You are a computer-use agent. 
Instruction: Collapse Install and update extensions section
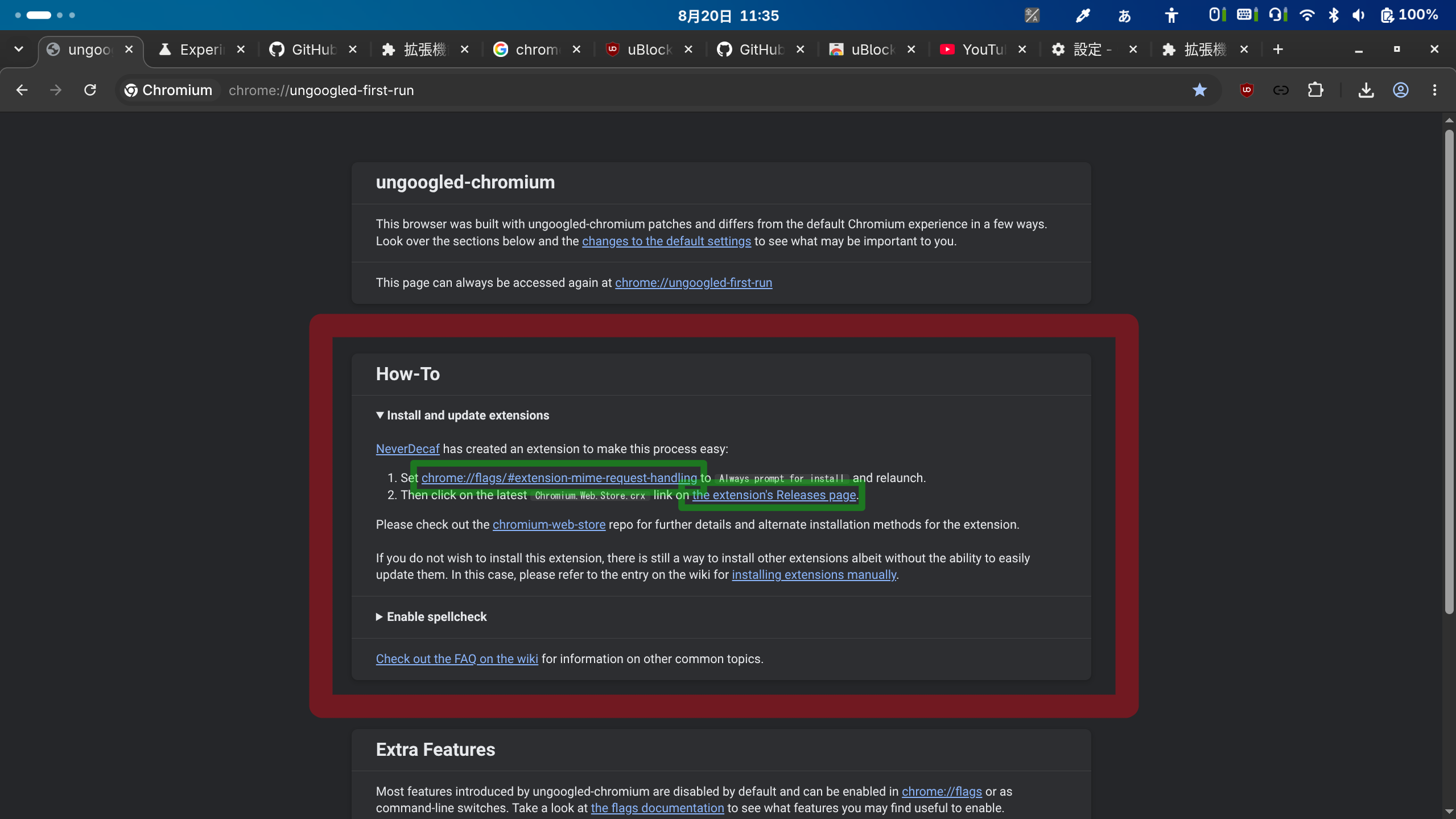point(463,415)
